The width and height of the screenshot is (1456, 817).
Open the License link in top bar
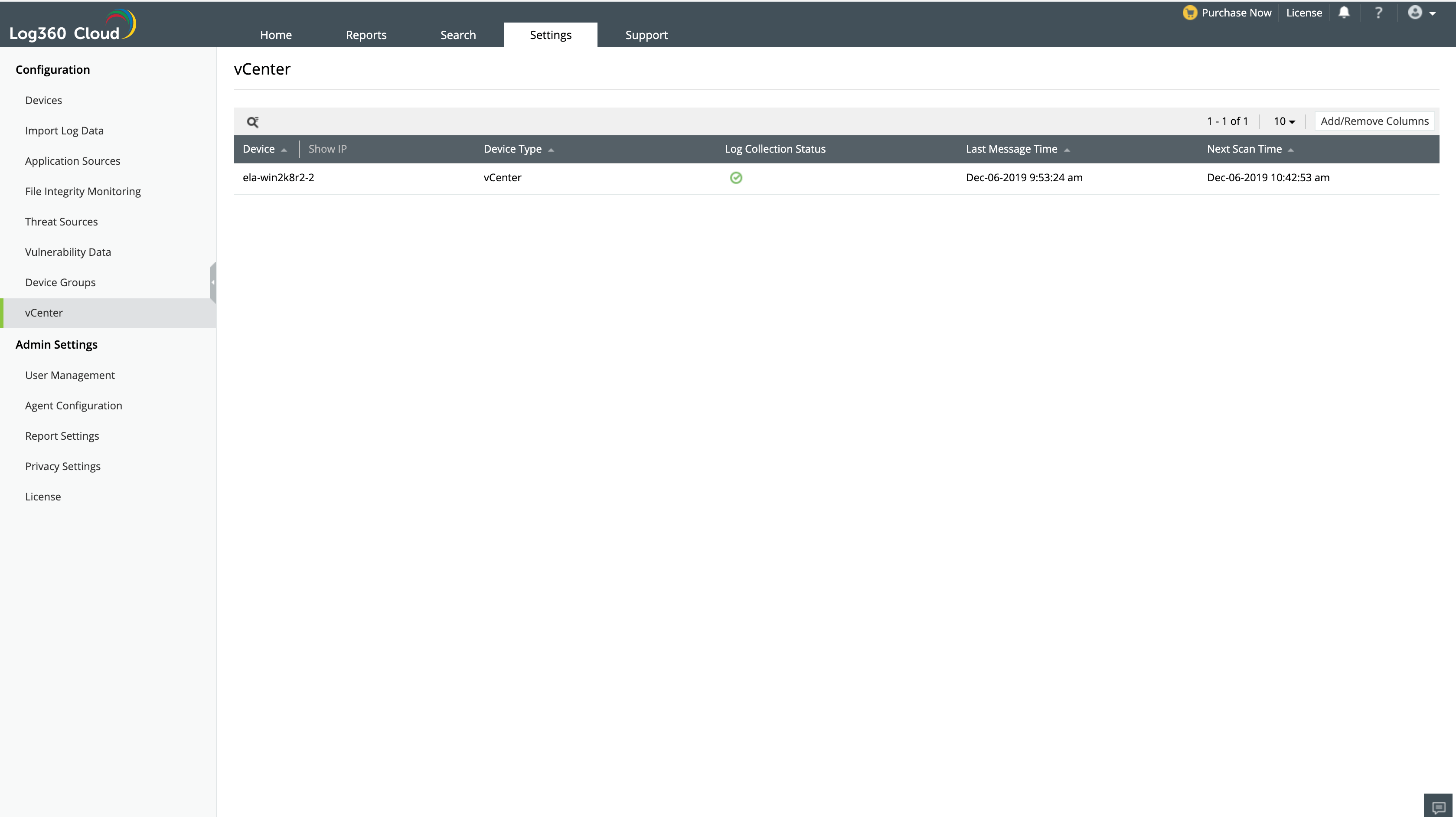click(1303, 13)
